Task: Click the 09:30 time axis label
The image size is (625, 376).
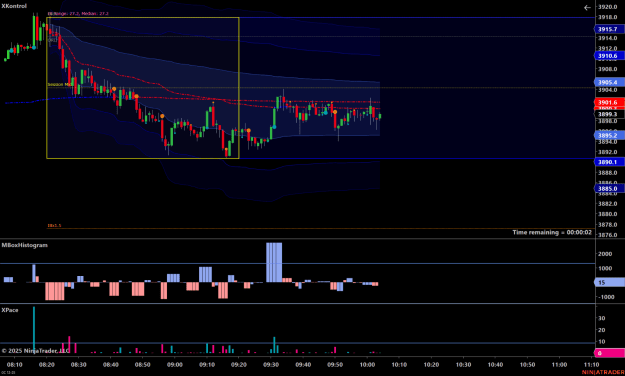Action: pyautogui.click(x=271, y=364)
